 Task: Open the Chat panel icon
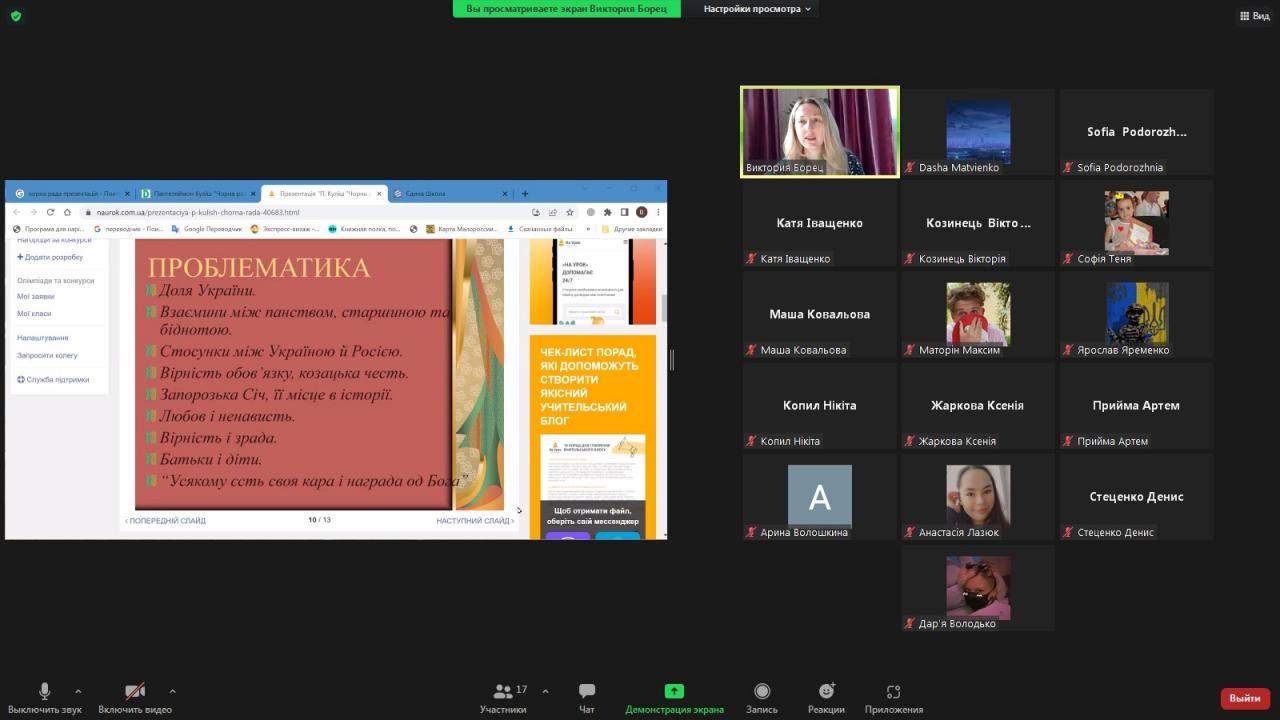(587, 691)
